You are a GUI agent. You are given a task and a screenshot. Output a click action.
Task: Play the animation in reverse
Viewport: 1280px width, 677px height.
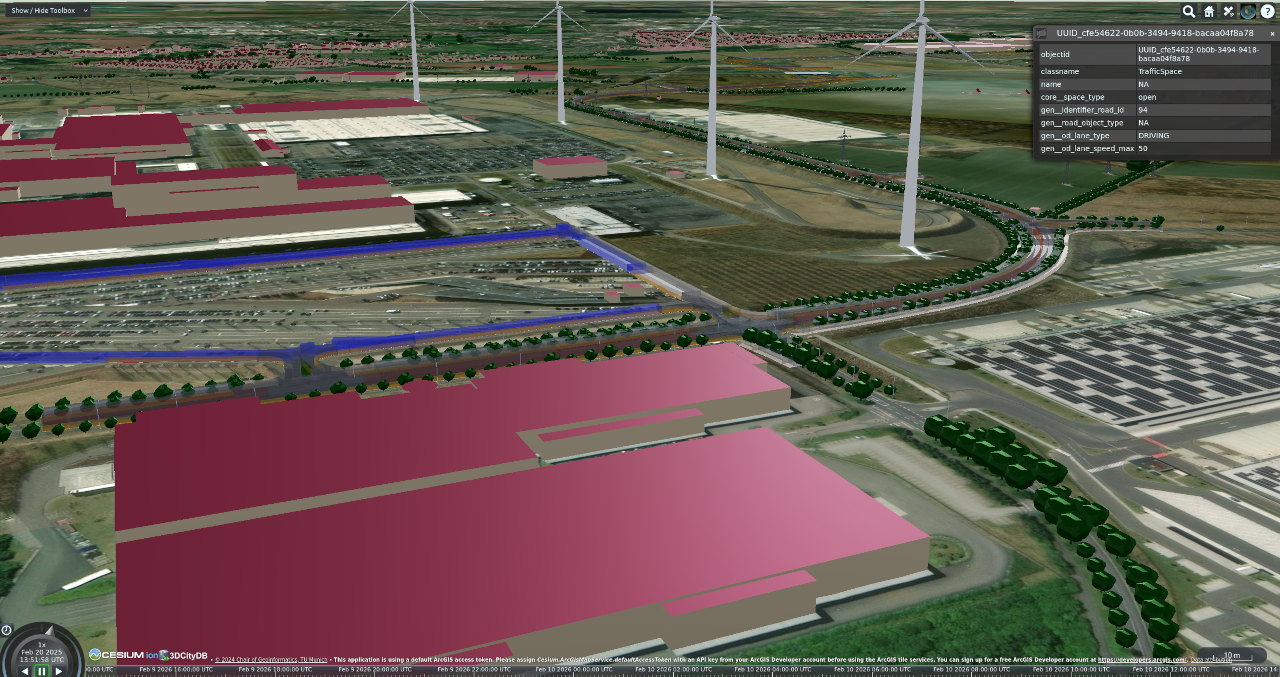point(26,671)
